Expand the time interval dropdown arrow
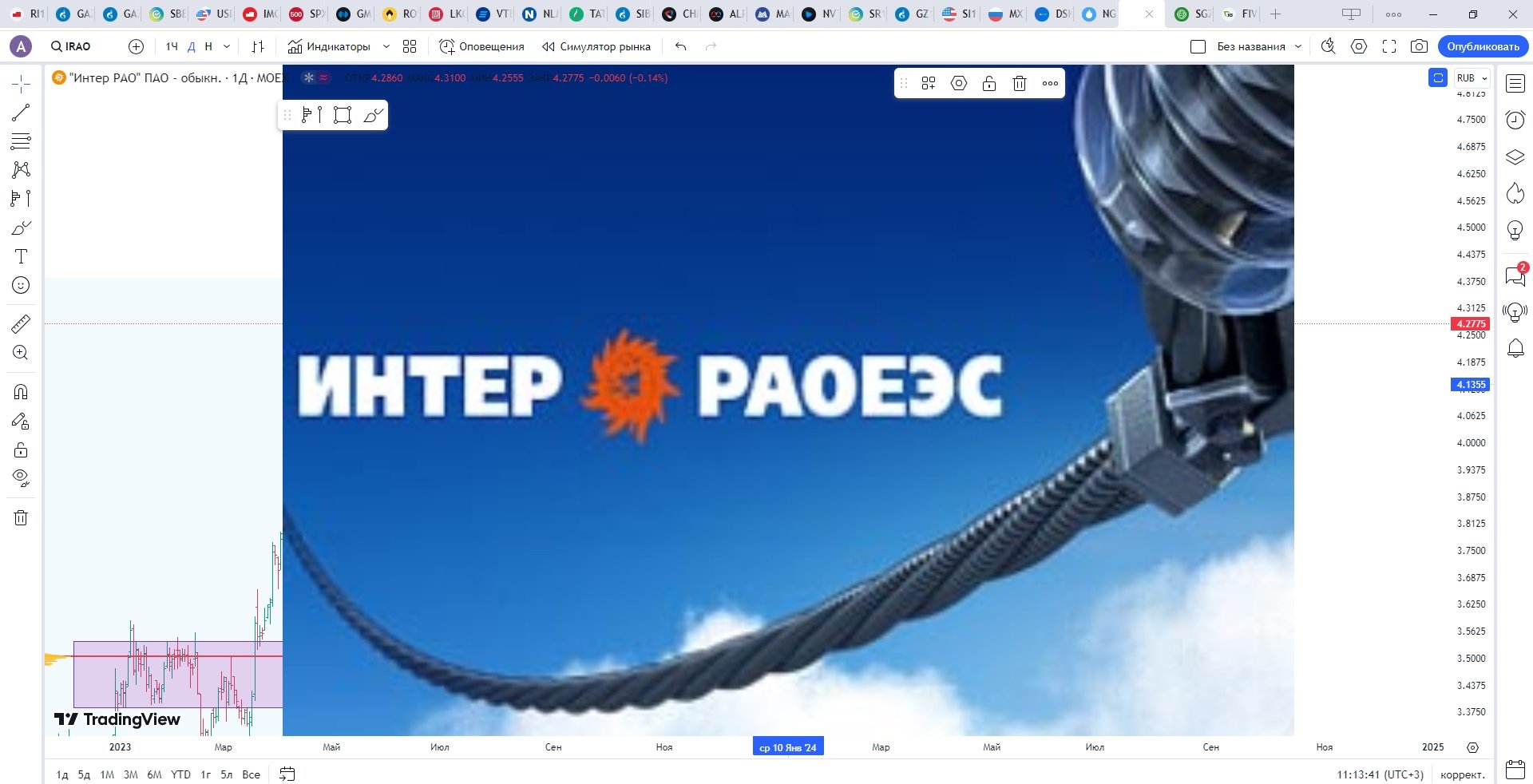The image size is (1533, 784). coord(227,46)
